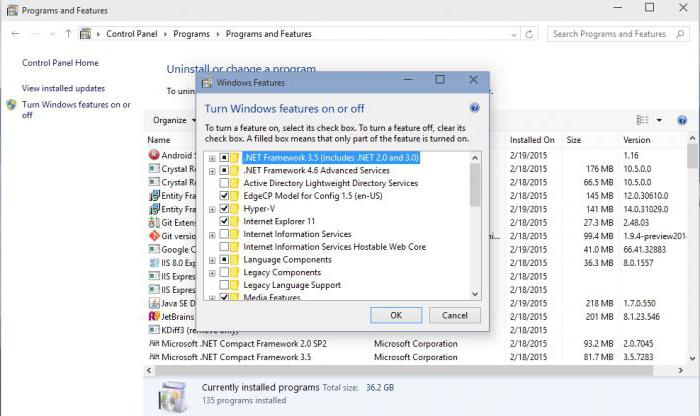Image resolution: width=700 pixels, height=416 pixels.
Task: Click the Microsoft .NET Compact Framework 2.0 SP2 icon
Action: pyautogui.click(x=154, y=343)
